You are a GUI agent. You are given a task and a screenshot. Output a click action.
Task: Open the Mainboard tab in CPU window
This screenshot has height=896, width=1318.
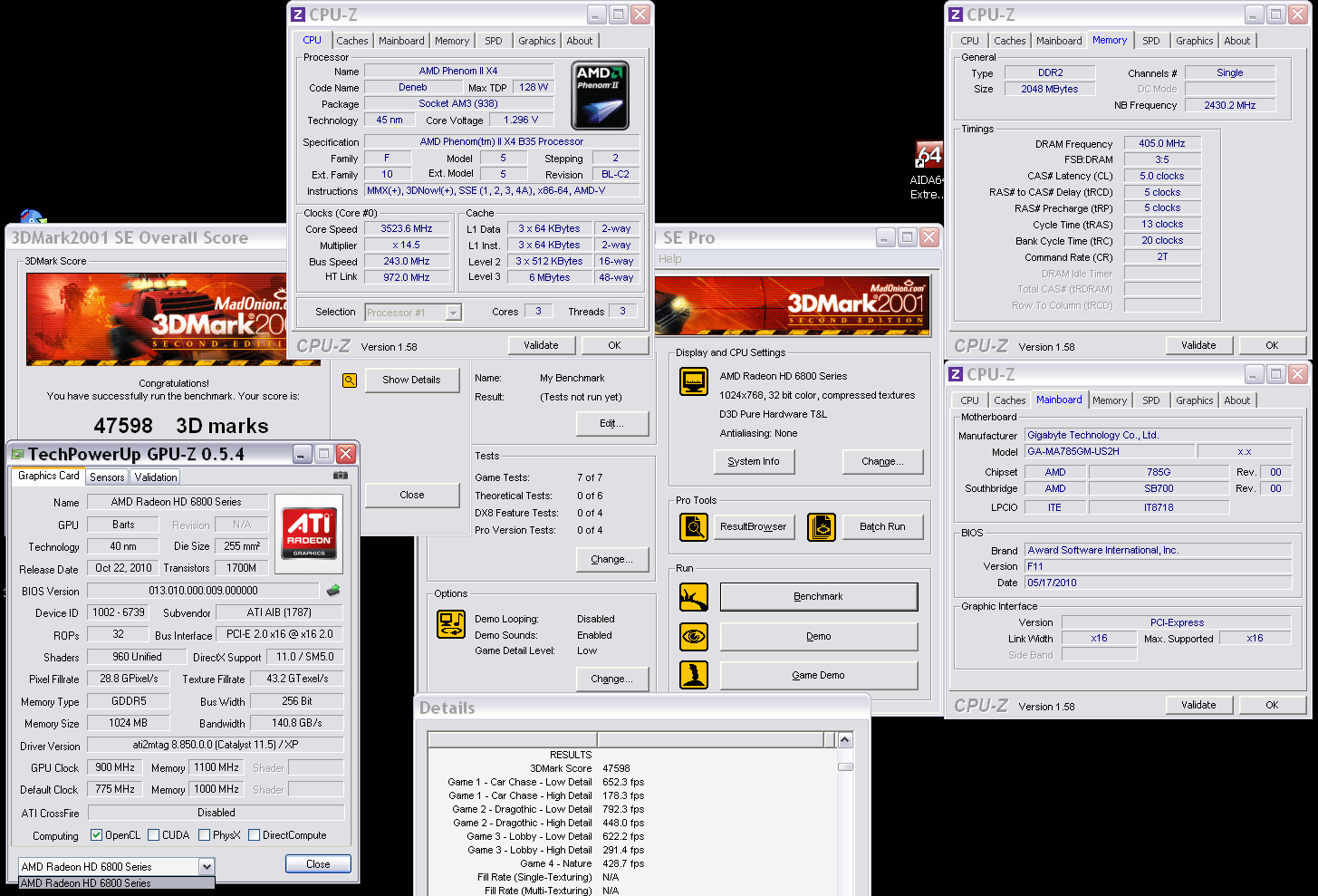401,41
